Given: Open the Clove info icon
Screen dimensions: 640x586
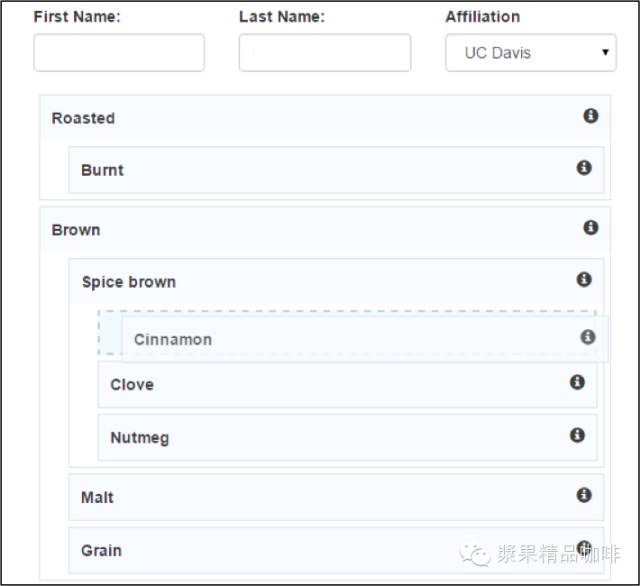Looking at the screenshot, I should [577, 382].
